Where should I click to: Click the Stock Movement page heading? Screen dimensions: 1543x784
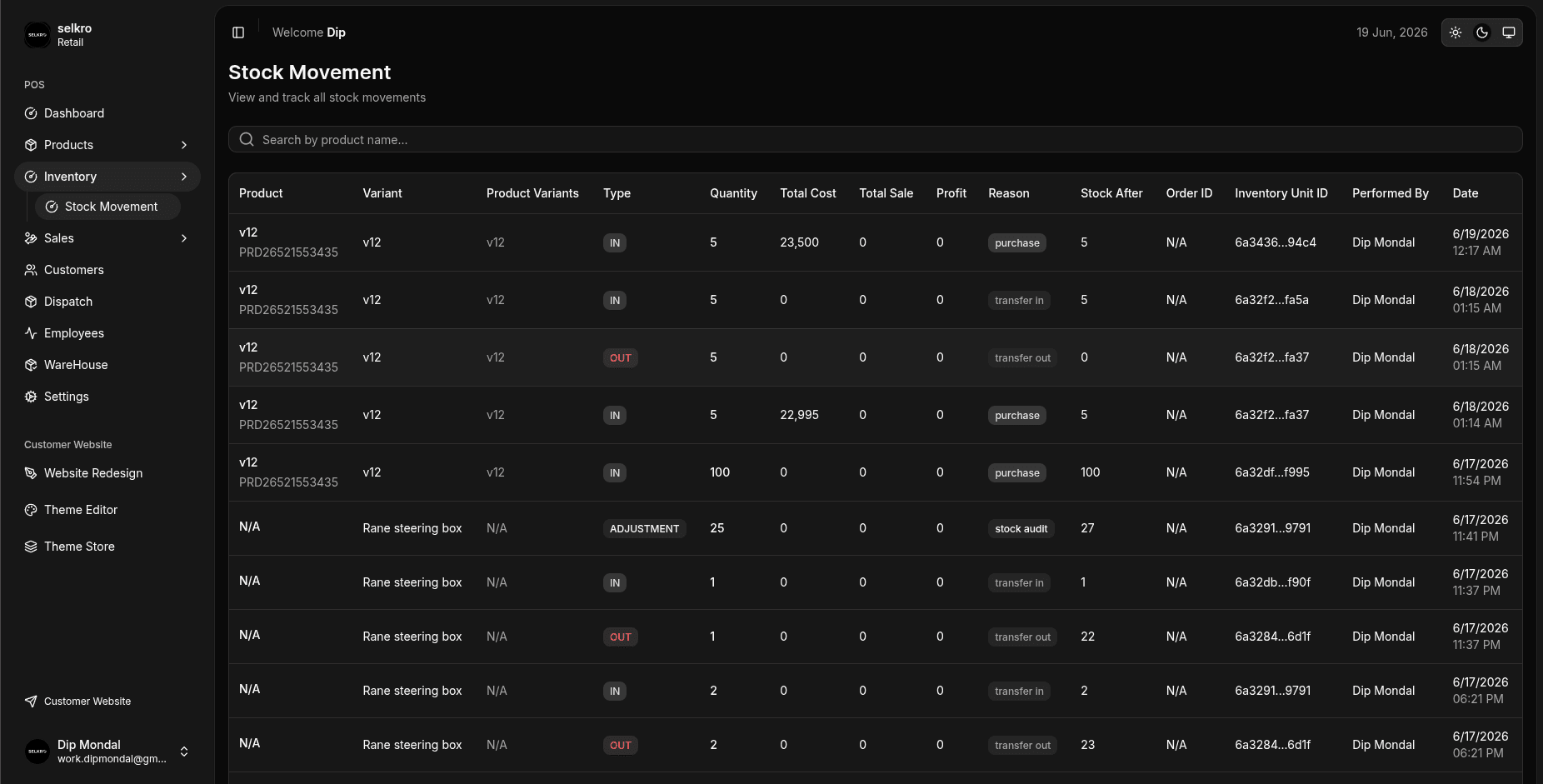[309, 72]
